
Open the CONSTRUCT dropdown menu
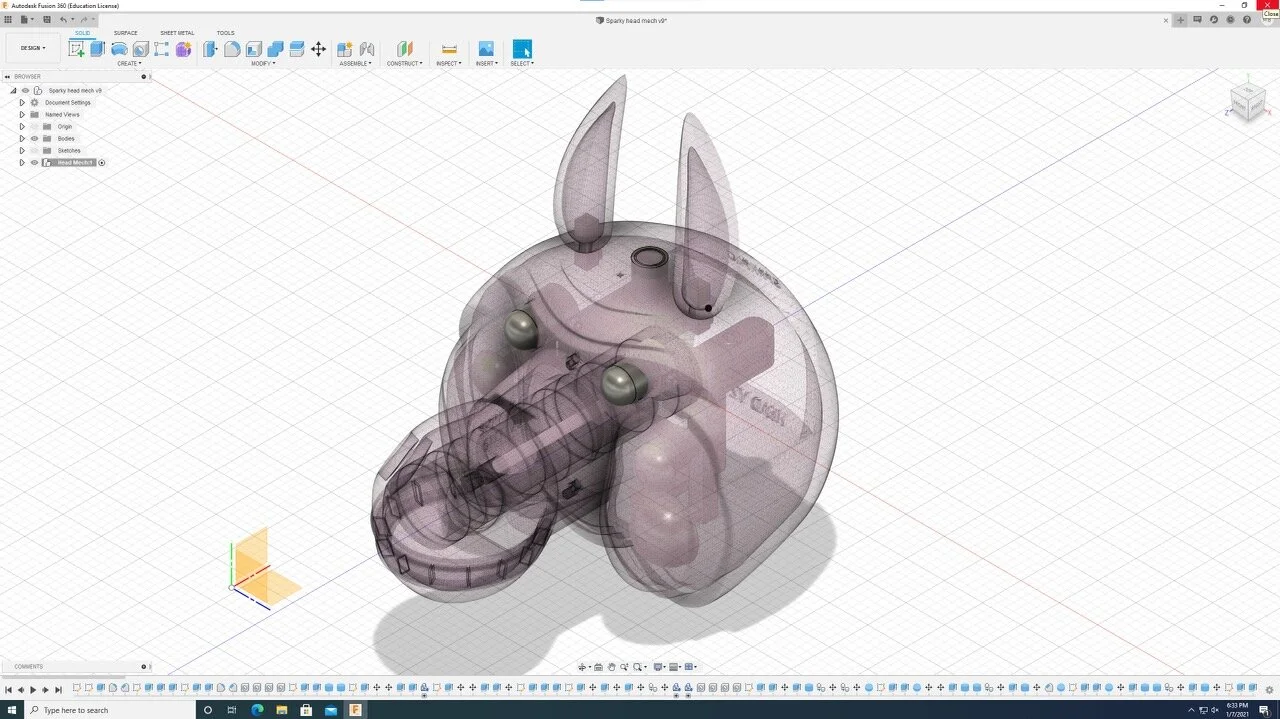click(x=405, y=64)
